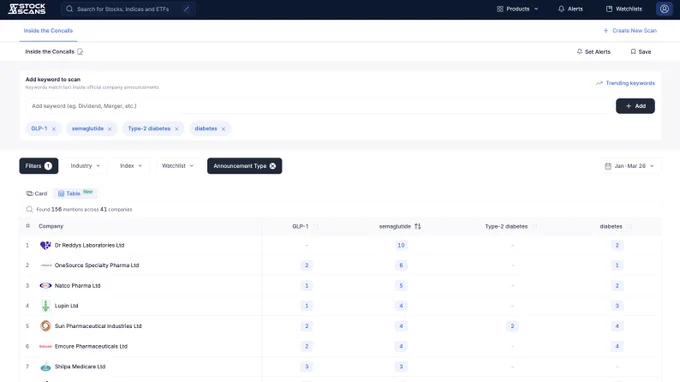Click Type-2 diabetes count 2 for Sun Pharmaceutical

pyautogui.click(x=512, y=326)
